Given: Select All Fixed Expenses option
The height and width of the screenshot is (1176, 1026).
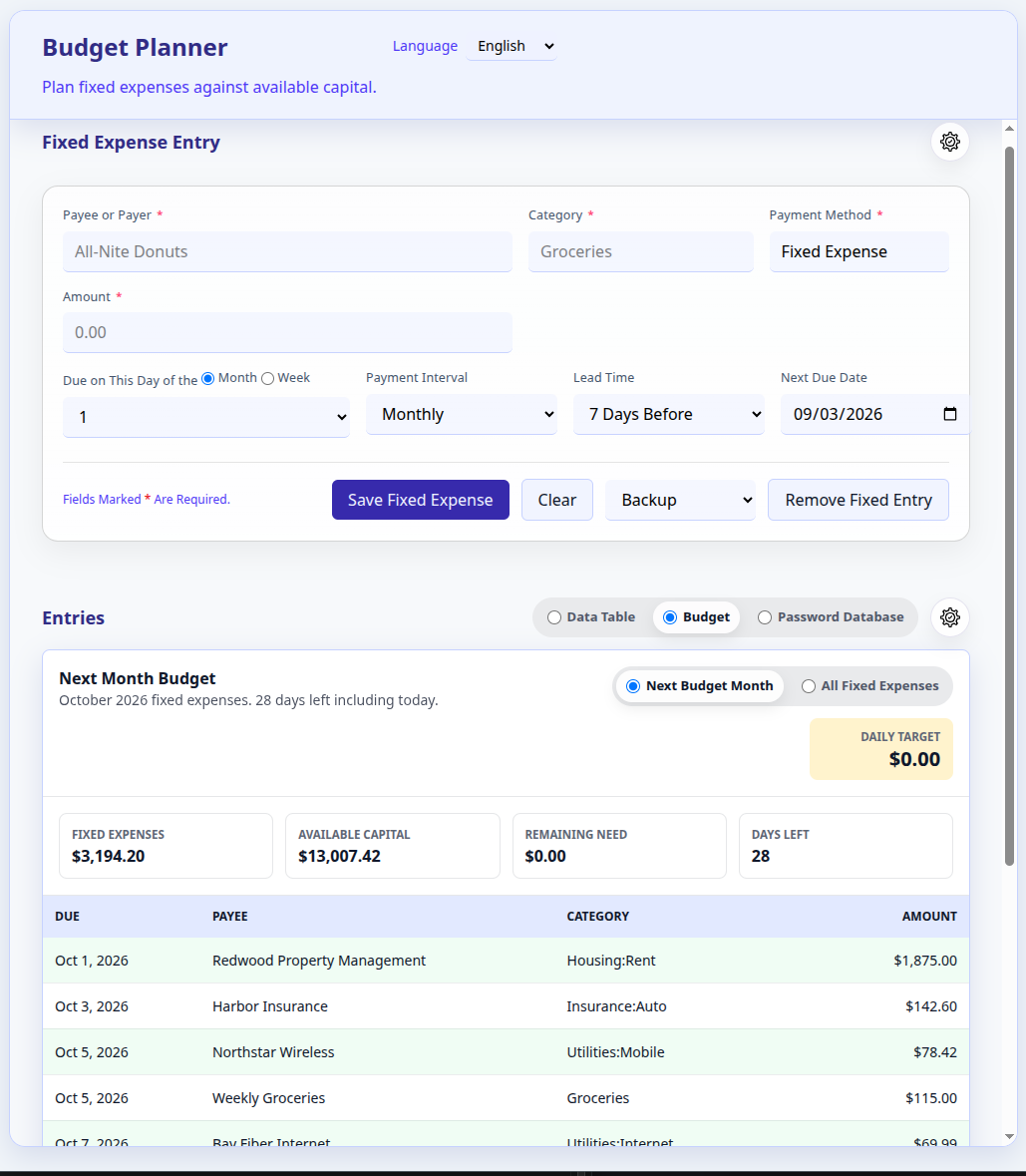Looking at the screenshot, I should [869, 685].
